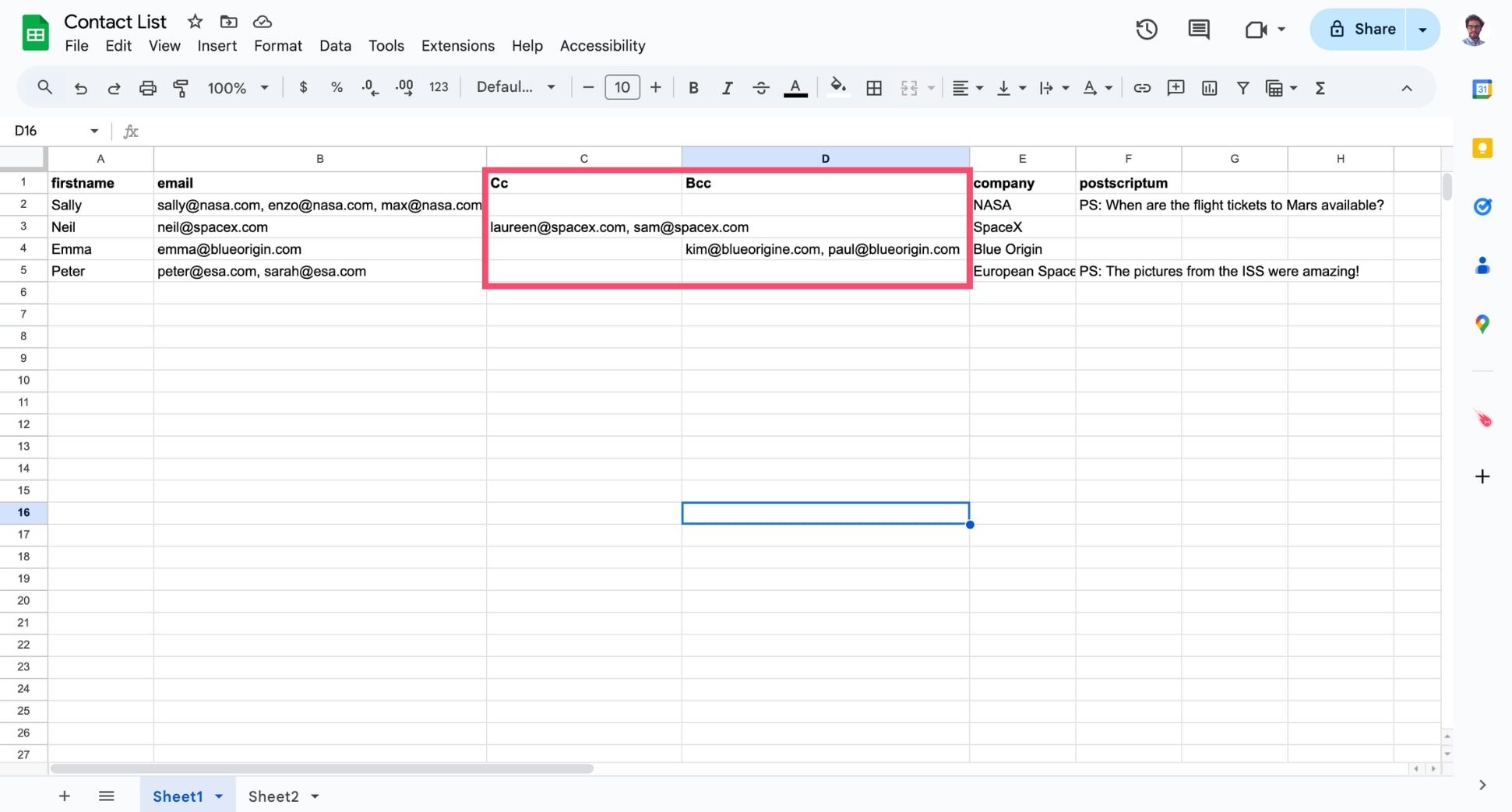1512x812 pixels.
Task: Toggle bold formatting
Action: [693, 88]
